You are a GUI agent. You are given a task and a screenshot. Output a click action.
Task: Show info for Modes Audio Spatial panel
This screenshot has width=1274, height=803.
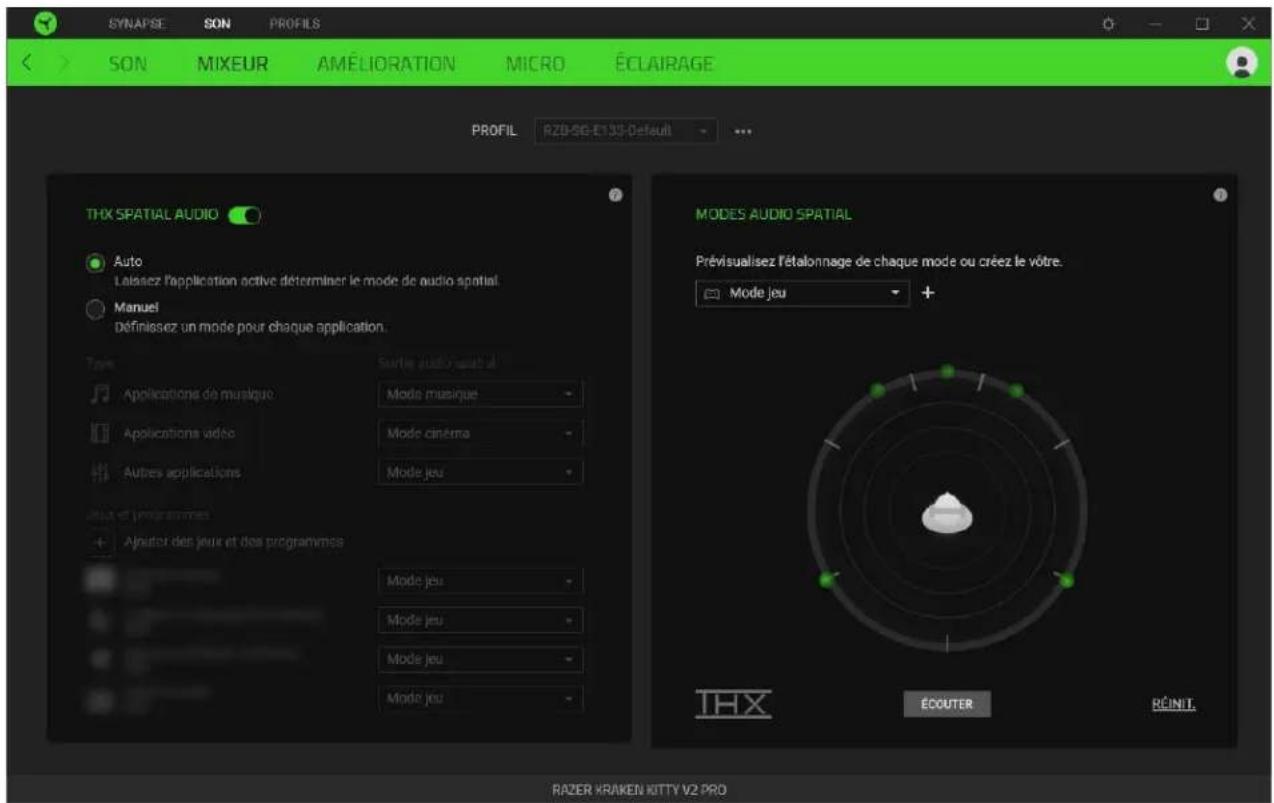click(x=1220, y=194)
